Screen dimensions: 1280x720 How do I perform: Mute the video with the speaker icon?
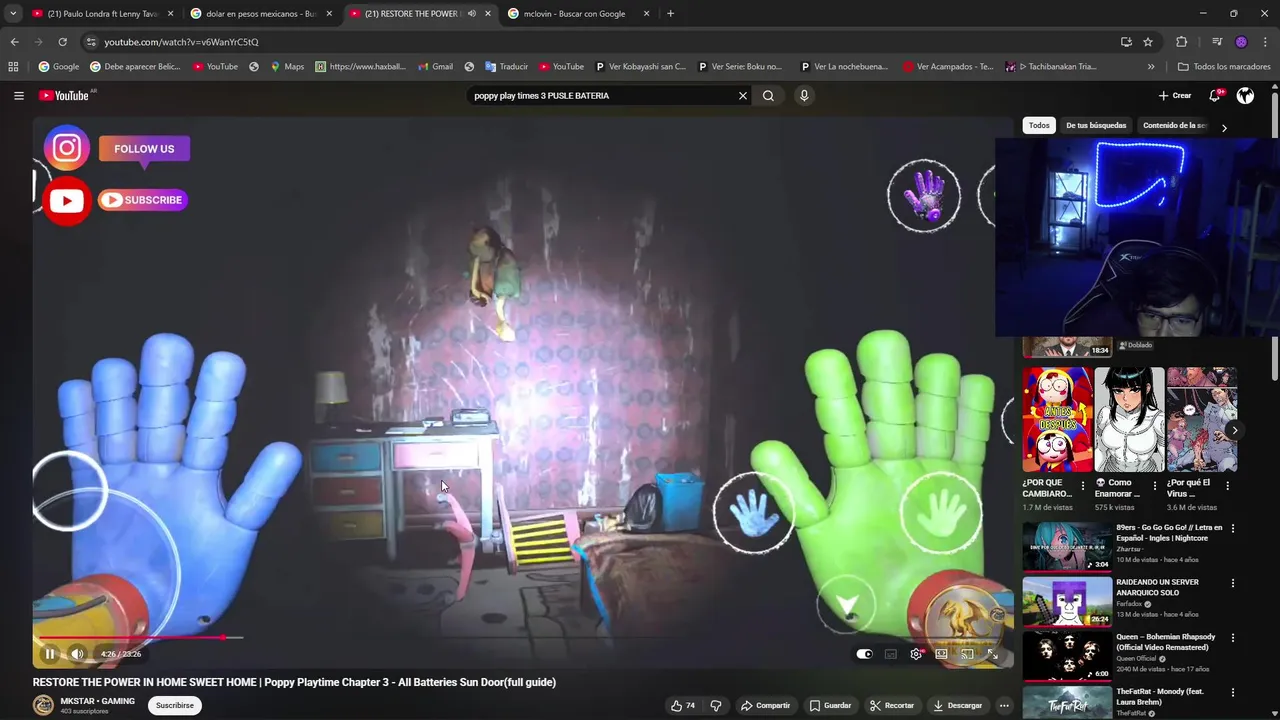pos(77,654)
